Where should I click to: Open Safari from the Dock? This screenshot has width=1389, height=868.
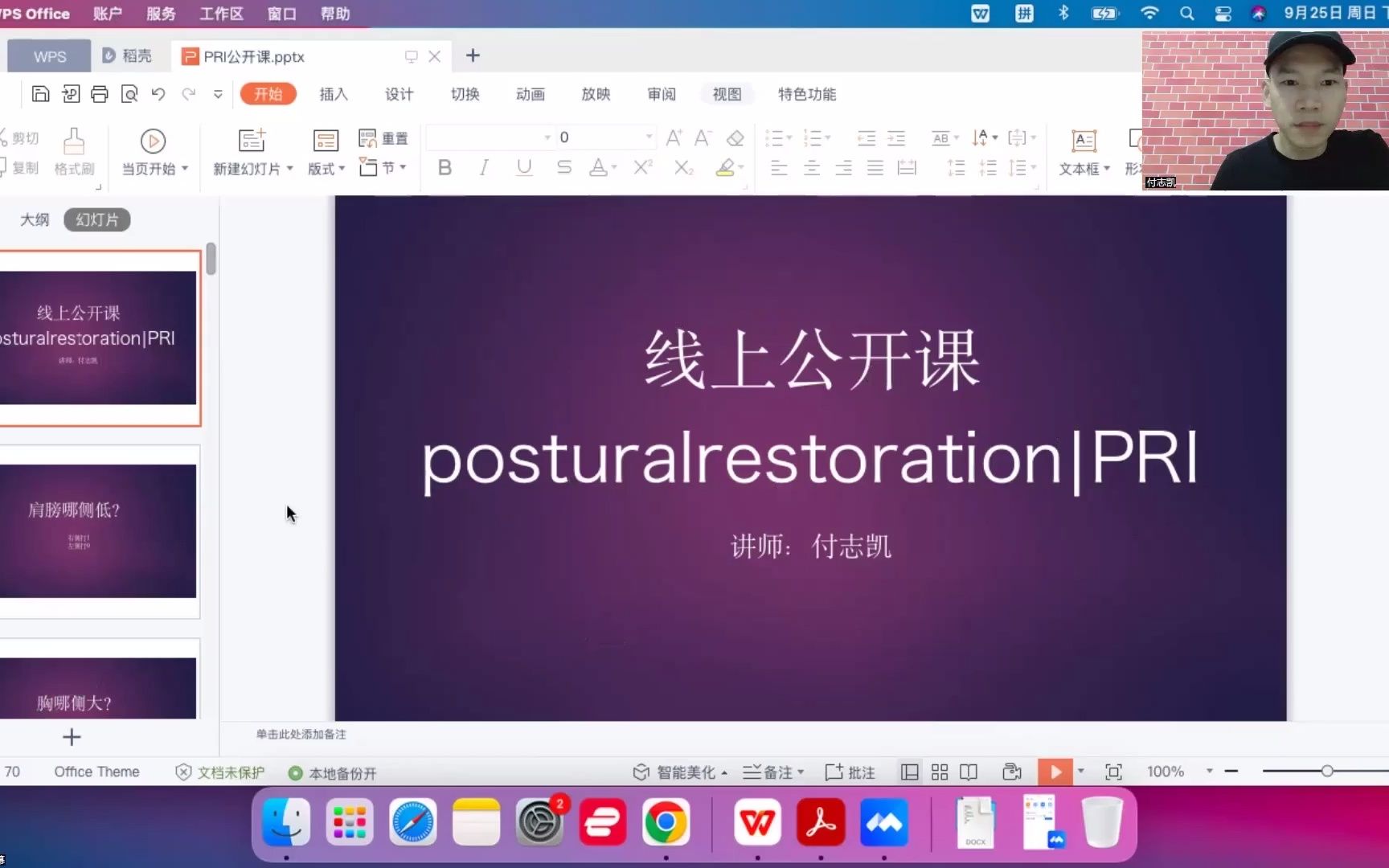(413, 822)
